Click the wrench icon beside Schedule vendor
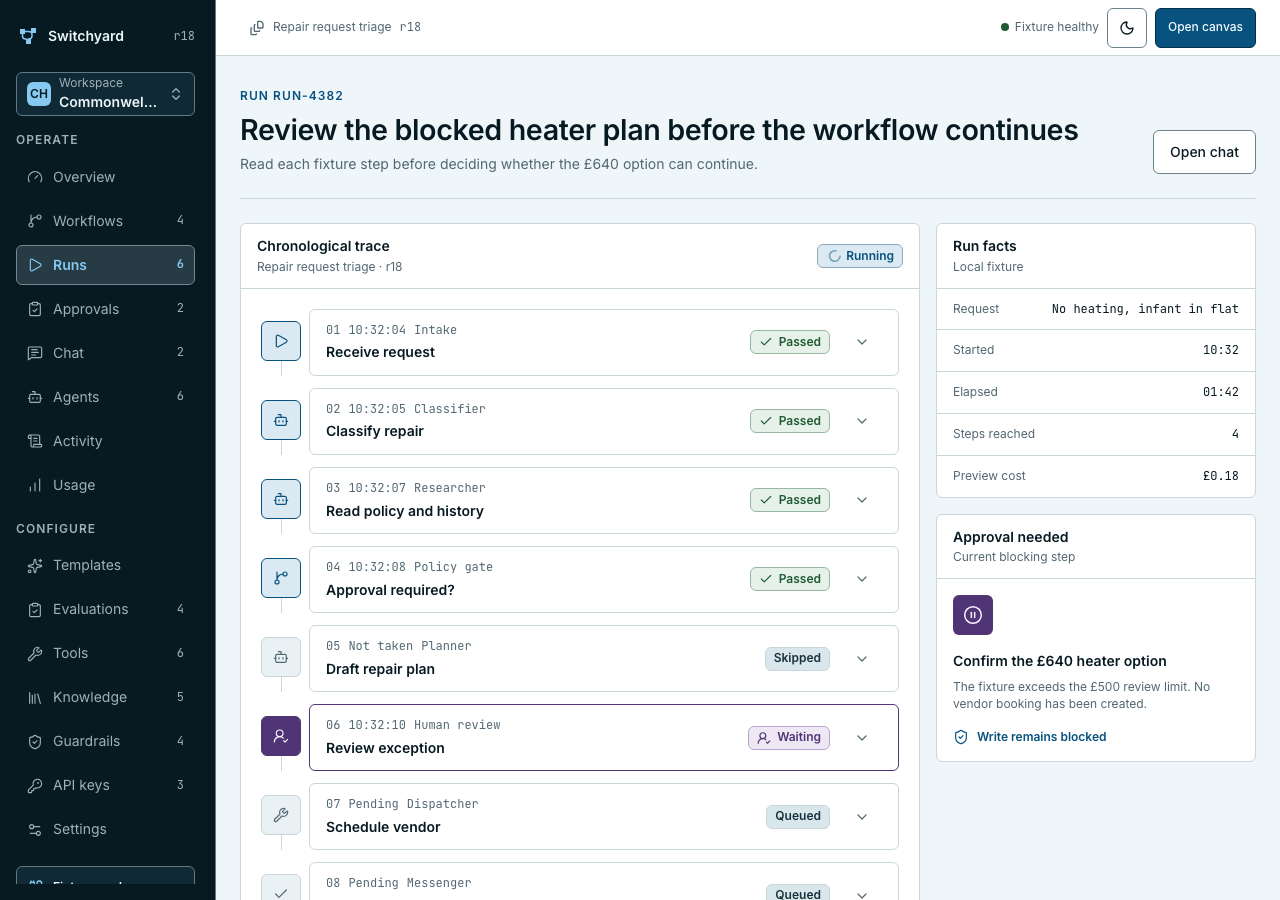 281,815
